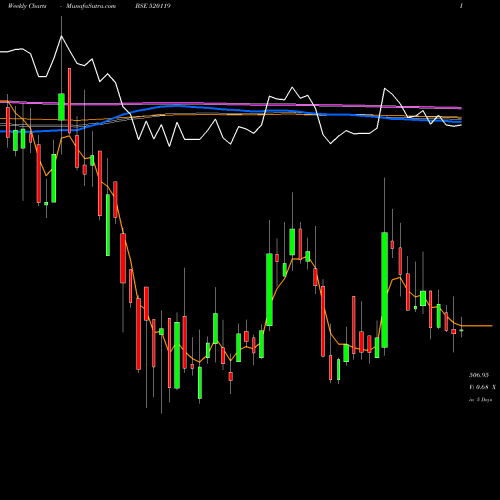Image resolution: width=500 pixels, height=500 pixels.
Task: Click the '506.95' price value
Action: coord(479,375)
